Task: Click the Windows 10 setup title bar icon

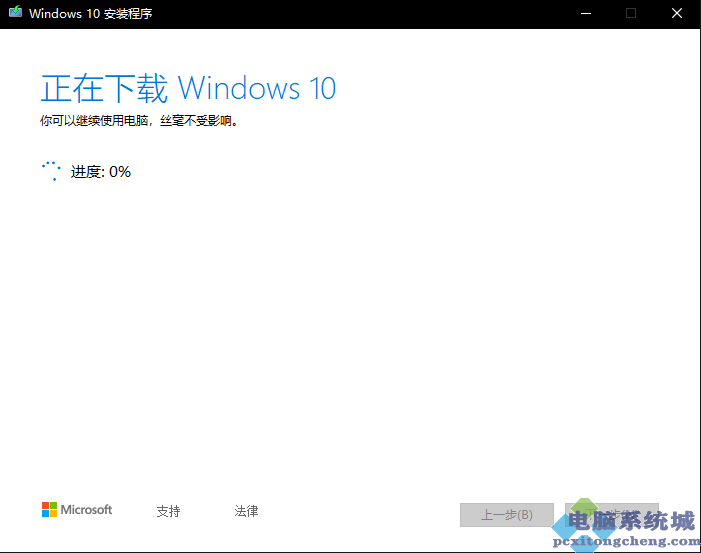Action: tap(15, 12)
